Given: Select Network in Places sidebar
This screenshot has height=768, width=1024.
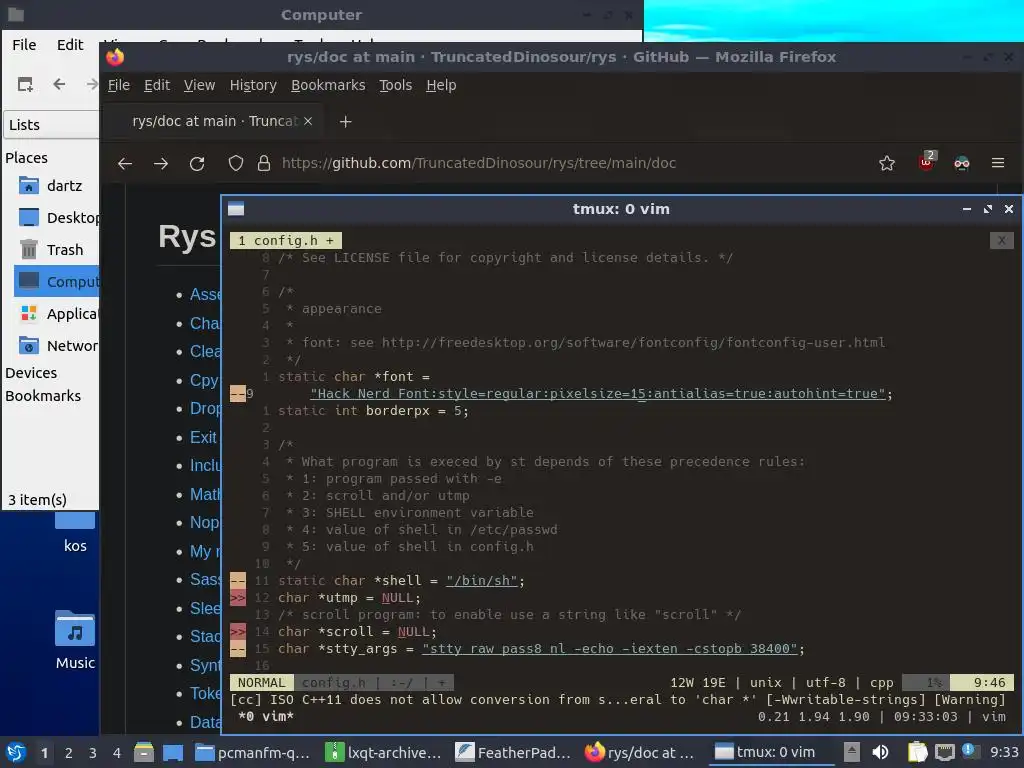Looking at the screenshot, I should (57, 346).
